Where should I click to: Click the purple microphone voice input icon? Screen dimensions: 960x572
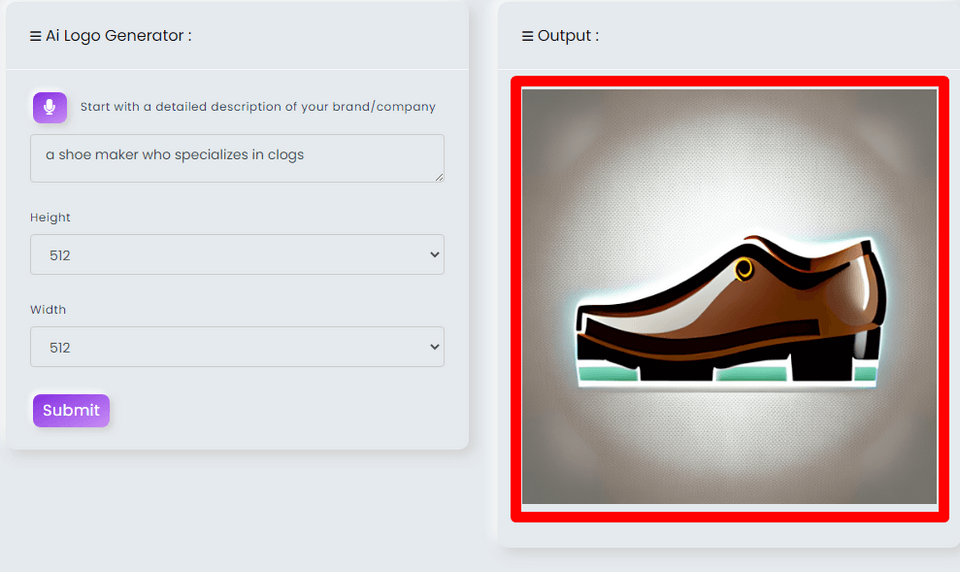(50, 107)
